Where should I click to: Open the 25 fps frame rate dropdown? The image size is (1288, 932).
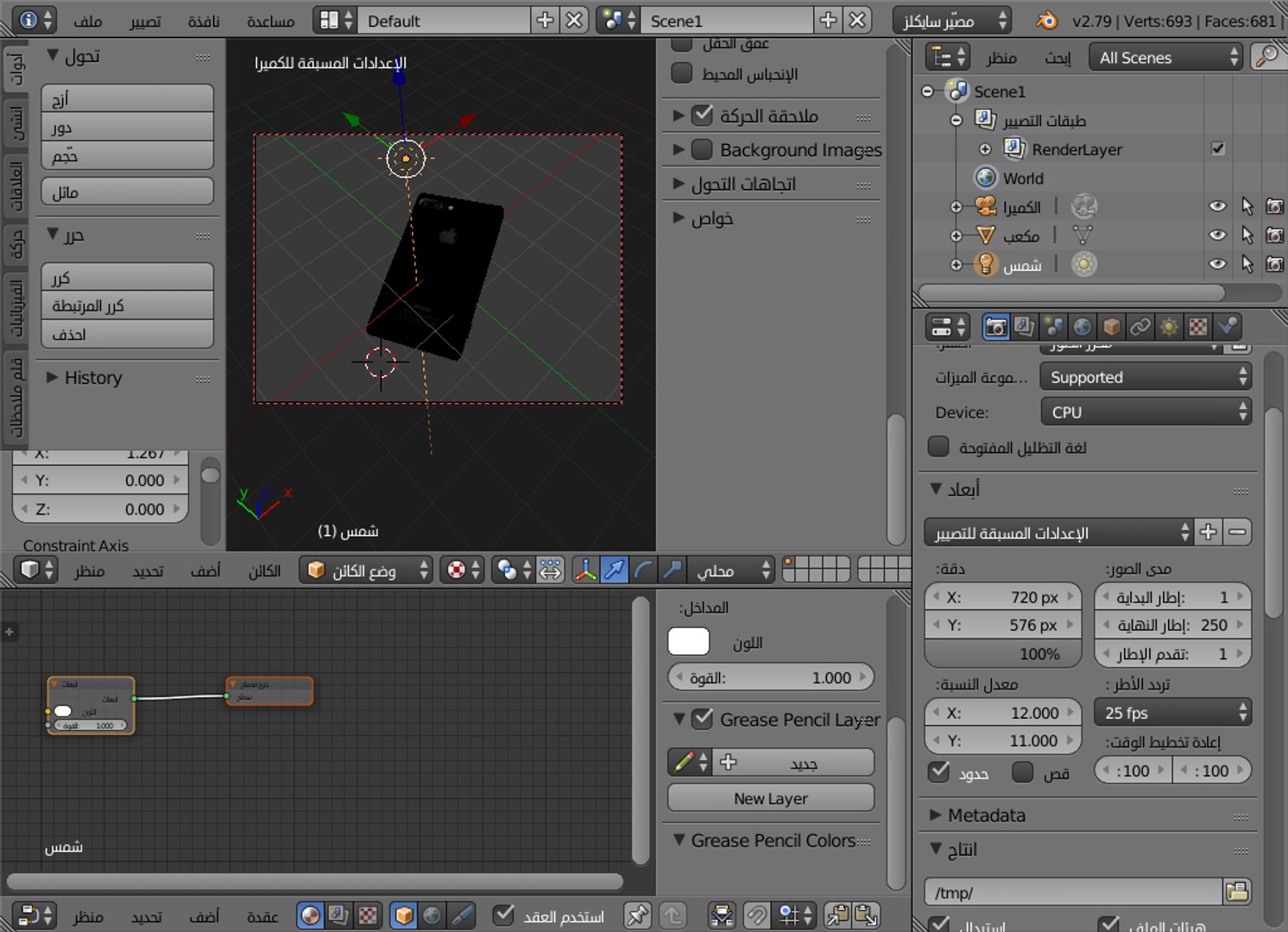[x=1172, y=713]
